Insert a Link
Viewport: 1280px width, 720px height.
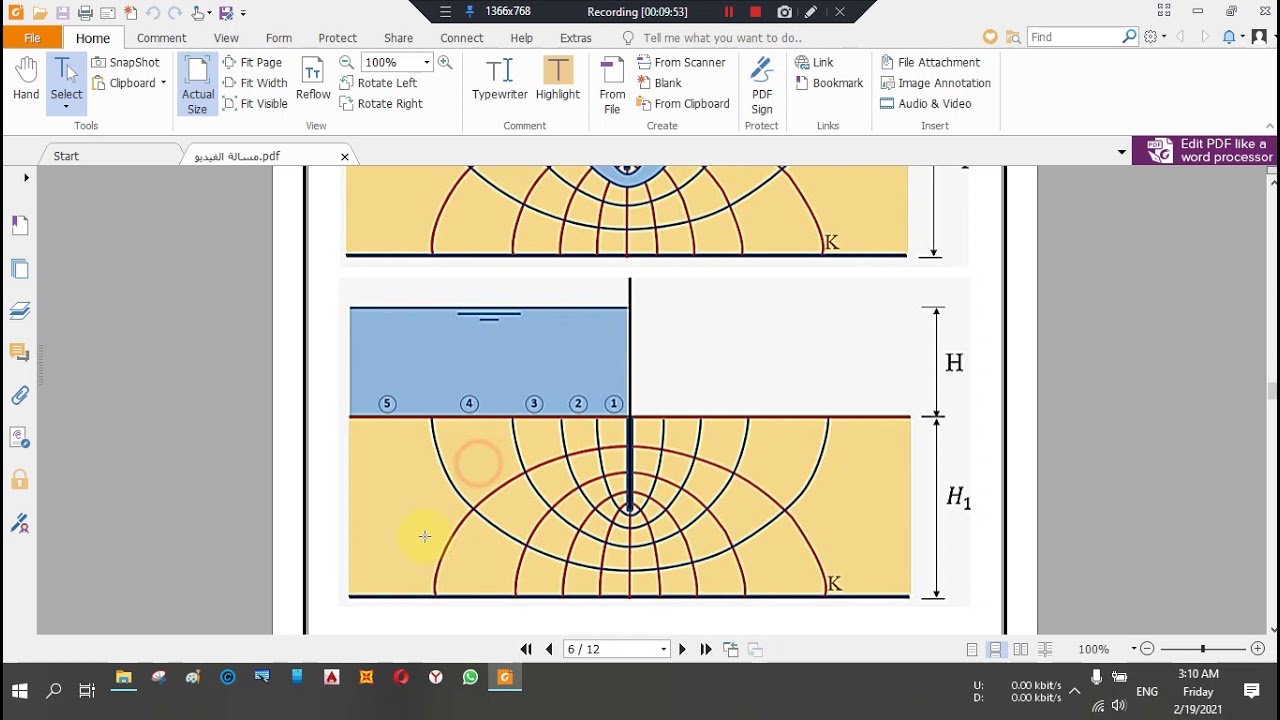click(x=813, y=62)
